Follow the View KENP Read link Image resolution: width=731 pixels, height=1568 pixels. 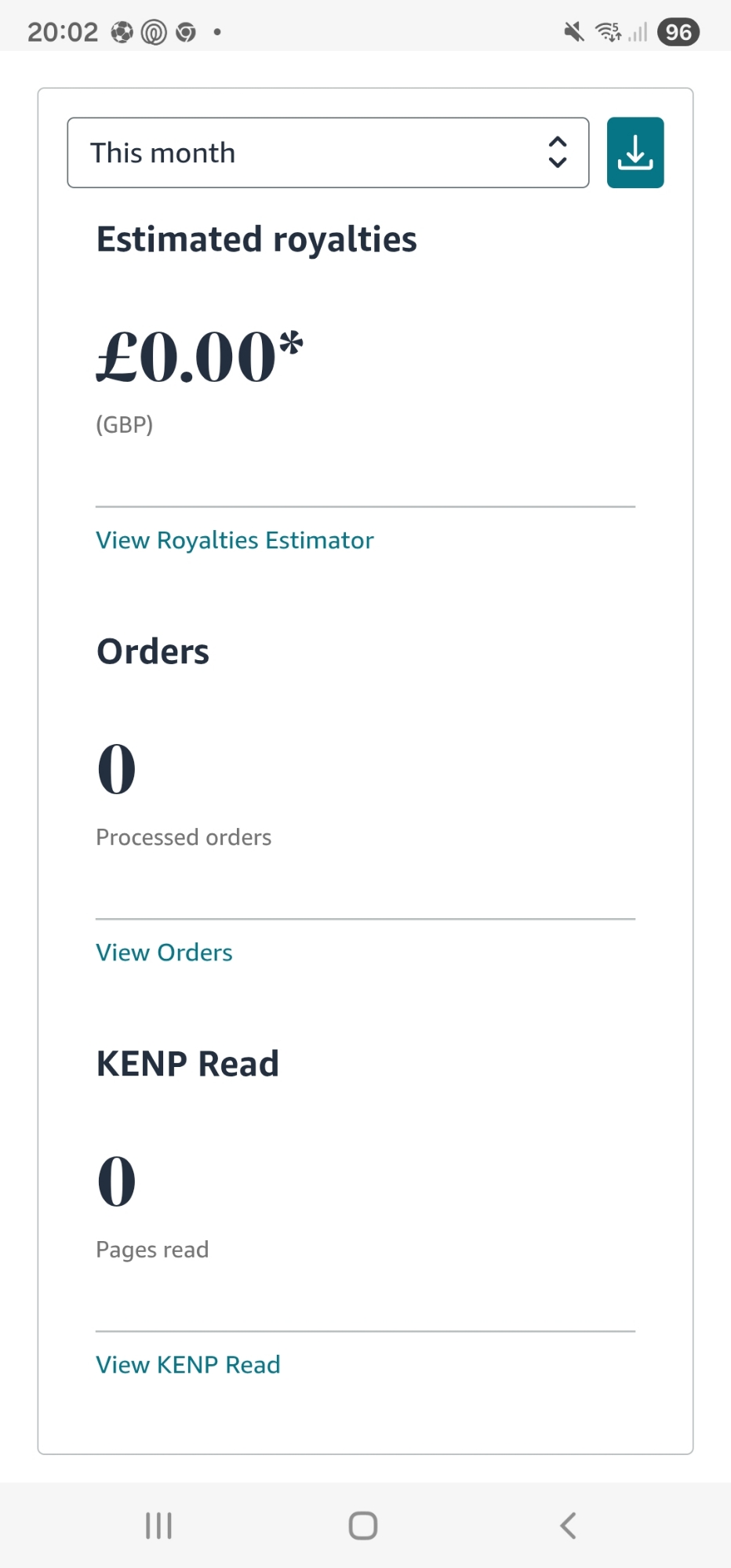point(187,1365)
